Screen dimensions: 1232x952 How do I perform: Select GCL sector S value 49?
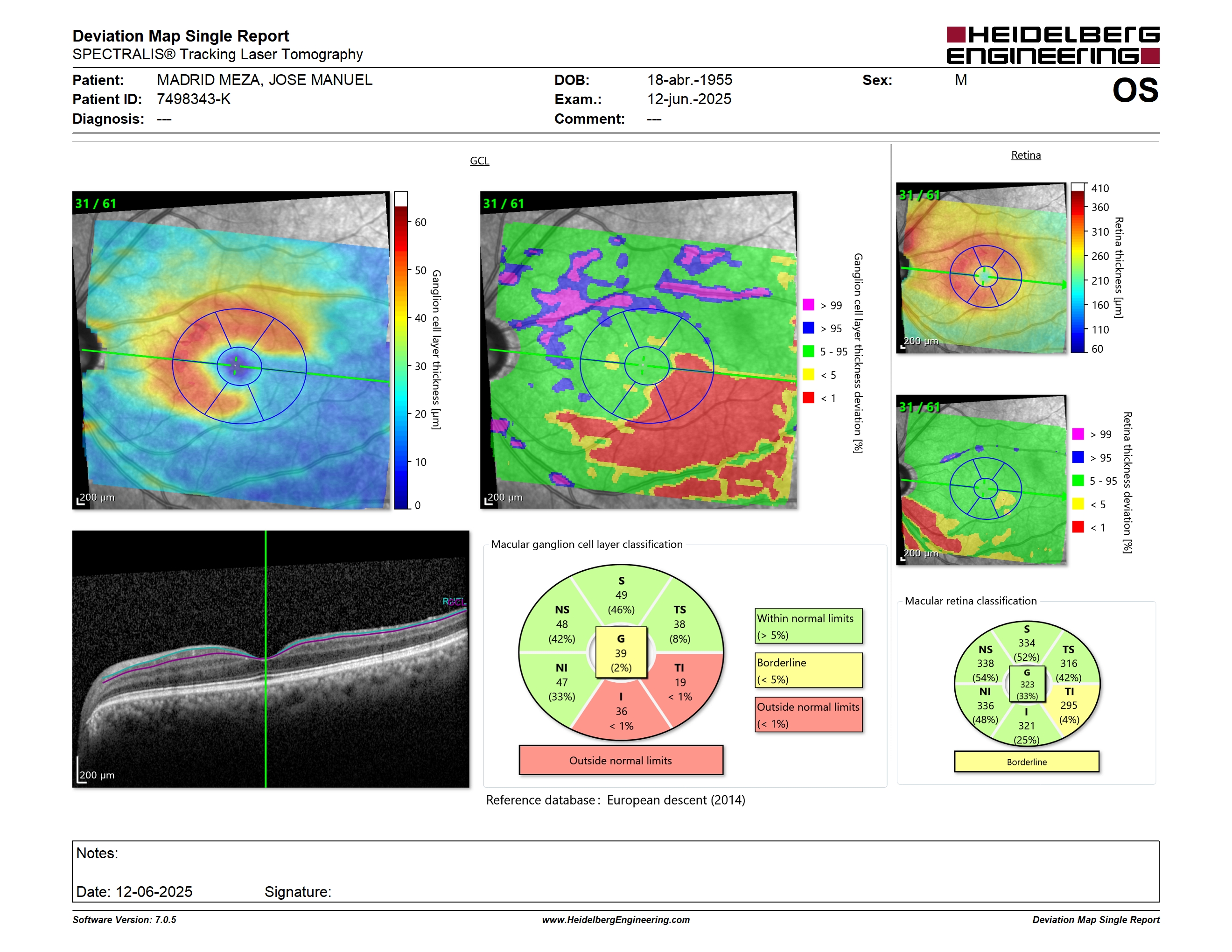pos(621,595)
